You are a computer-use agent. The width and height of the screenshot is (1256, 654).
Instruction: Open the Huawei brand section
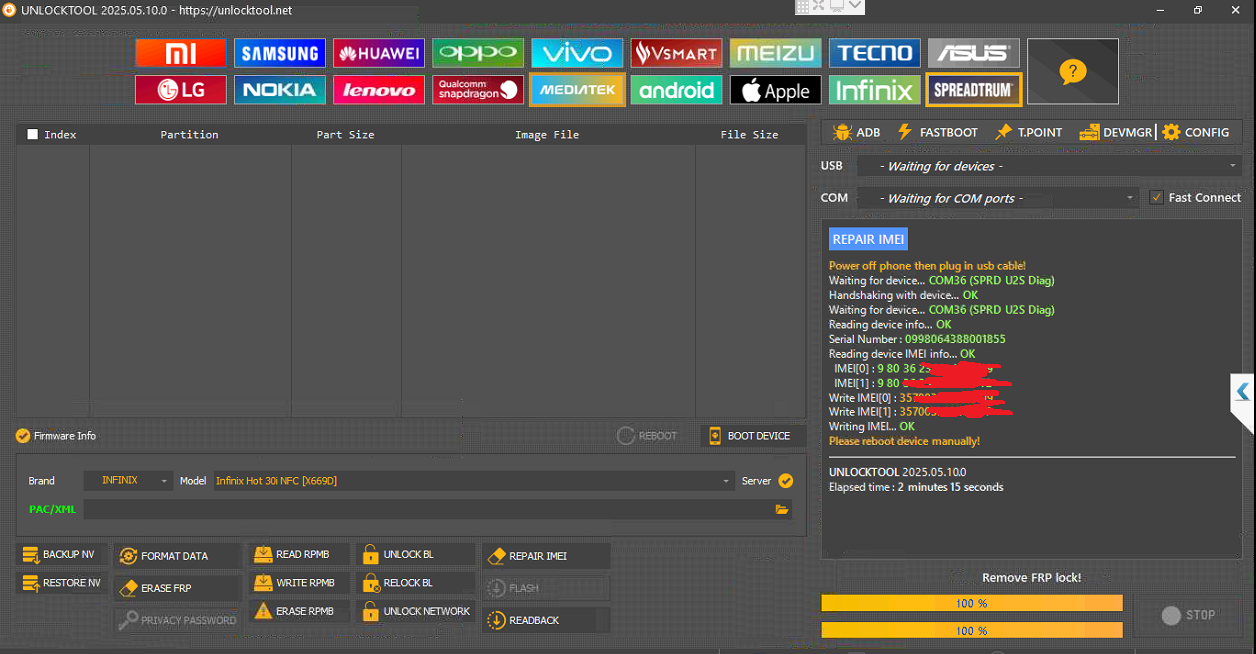[379, 53]
